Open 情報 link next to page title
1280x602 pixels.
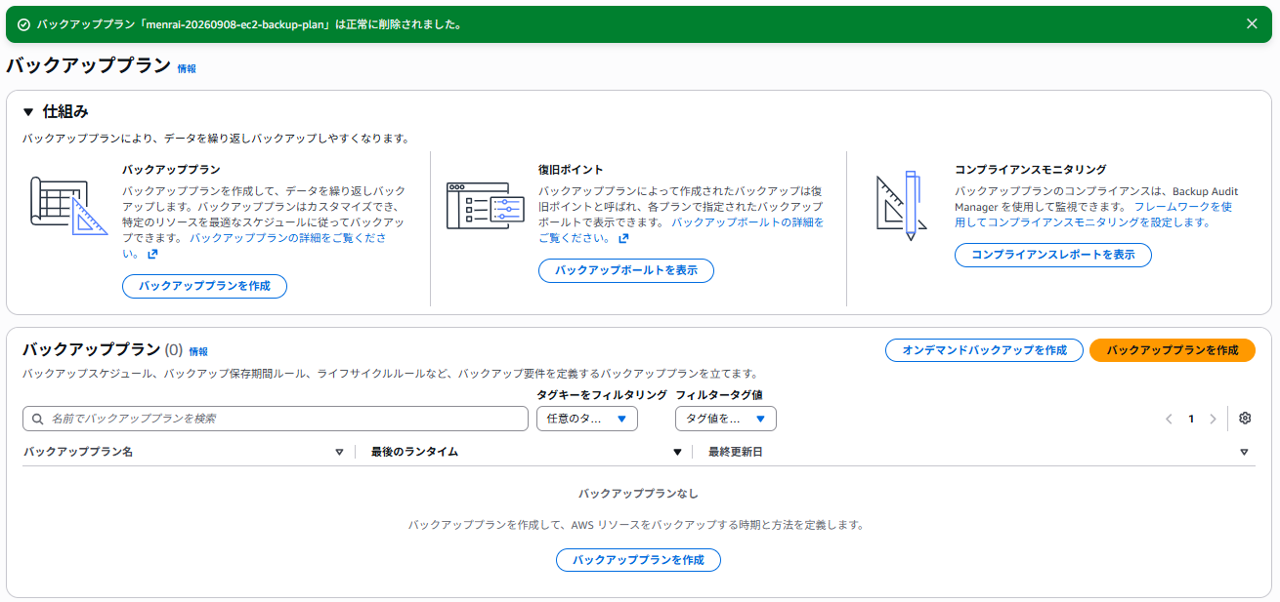pos(187,68)
